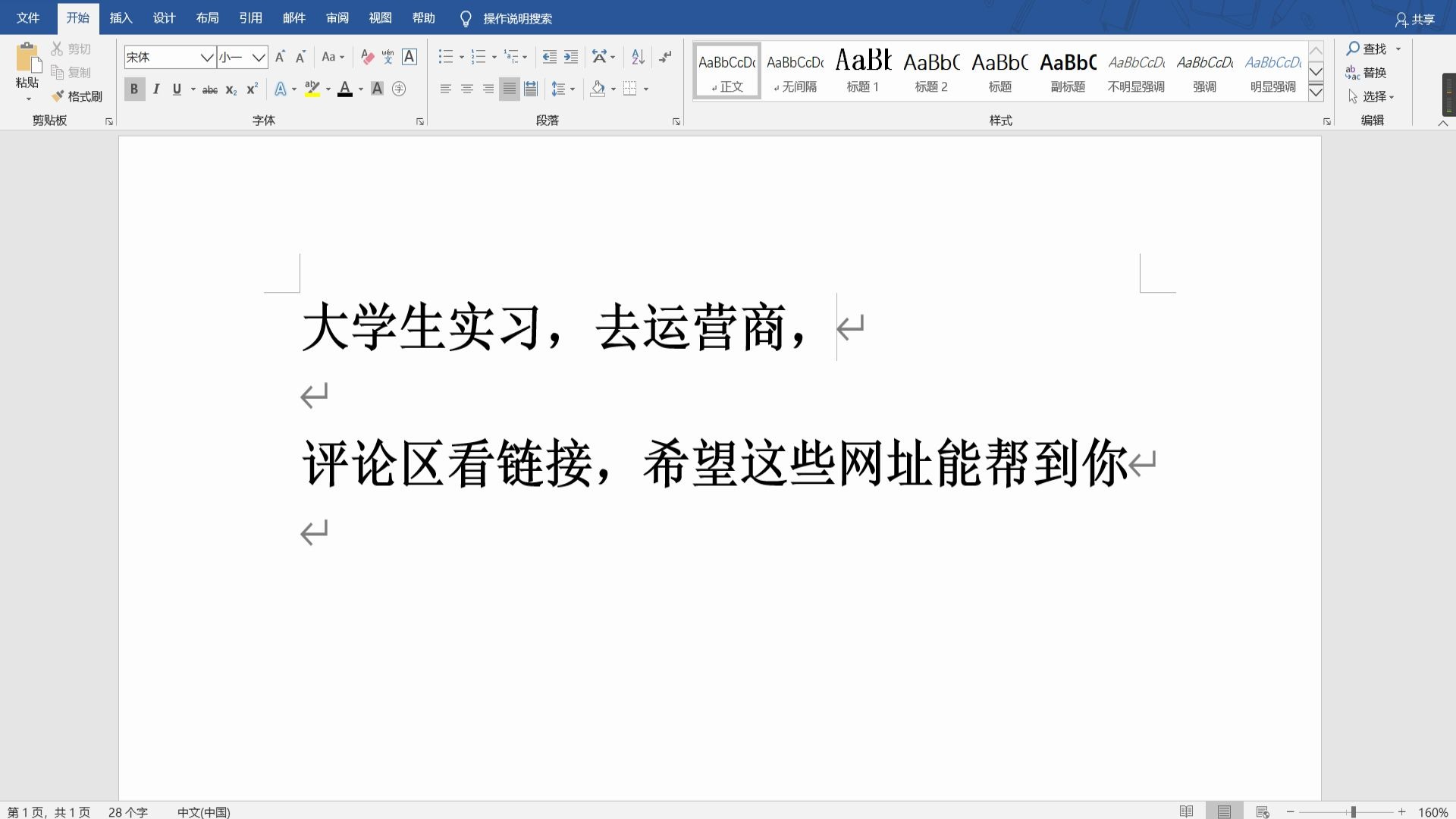
Task: Click the Copy (复制) button
Action: click(x=71, y=73)
